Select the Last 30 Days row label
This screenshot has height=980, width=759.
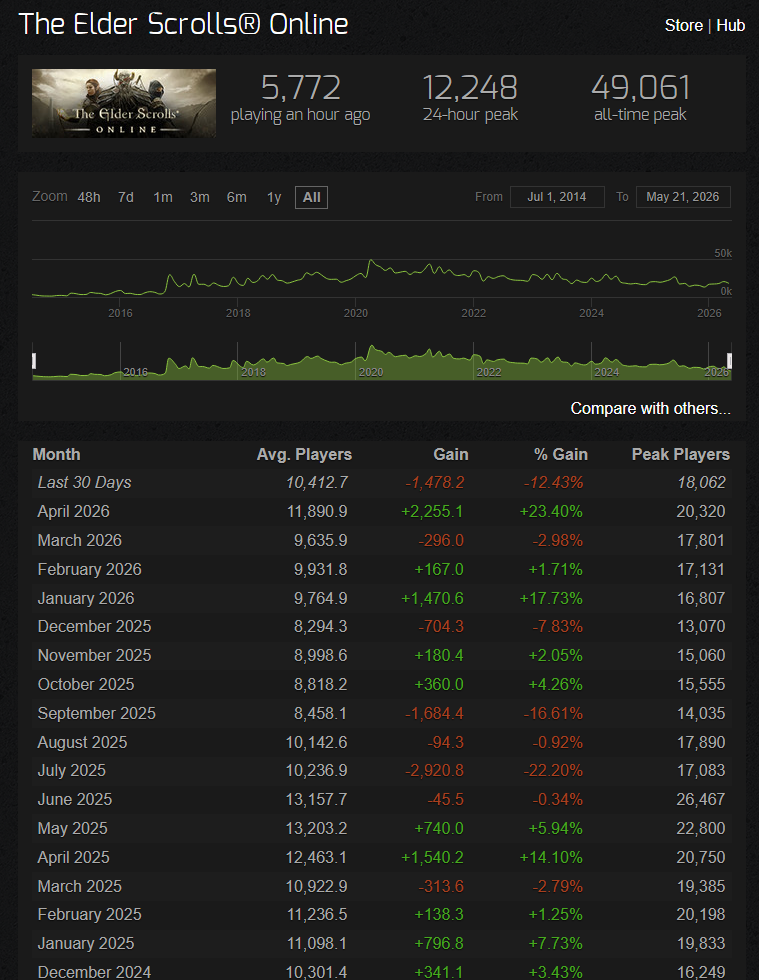[x=84, y=482]
